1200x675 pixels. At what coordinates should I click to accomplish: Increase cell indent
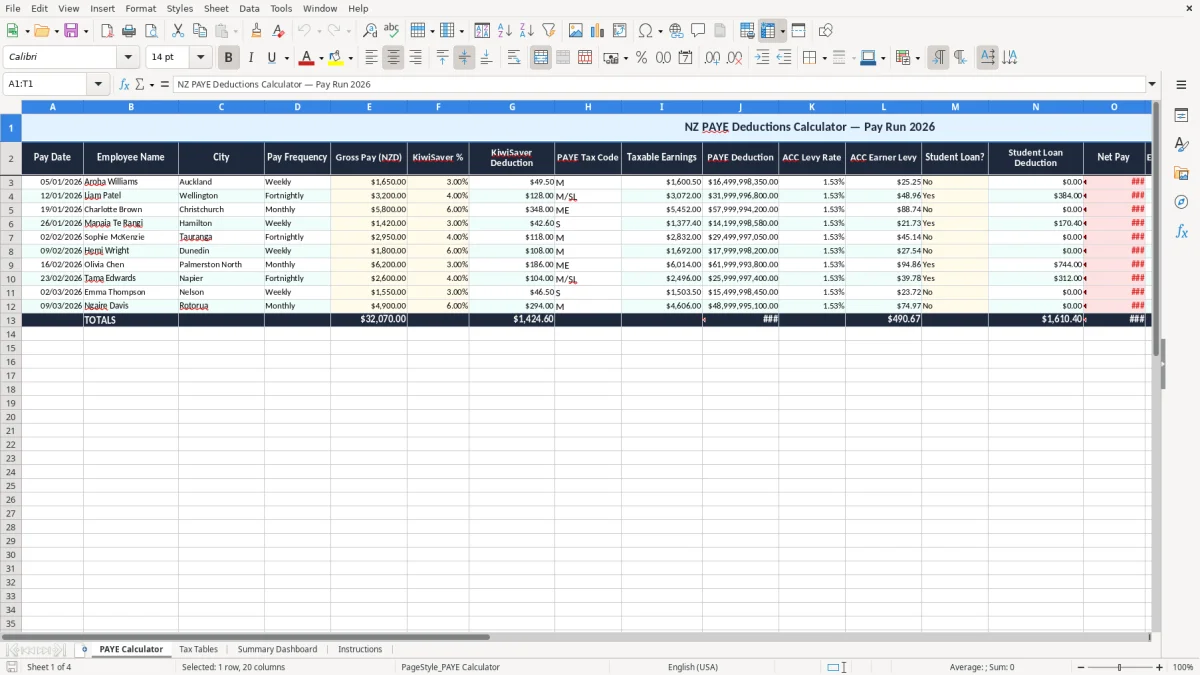(x=762, y=58)
